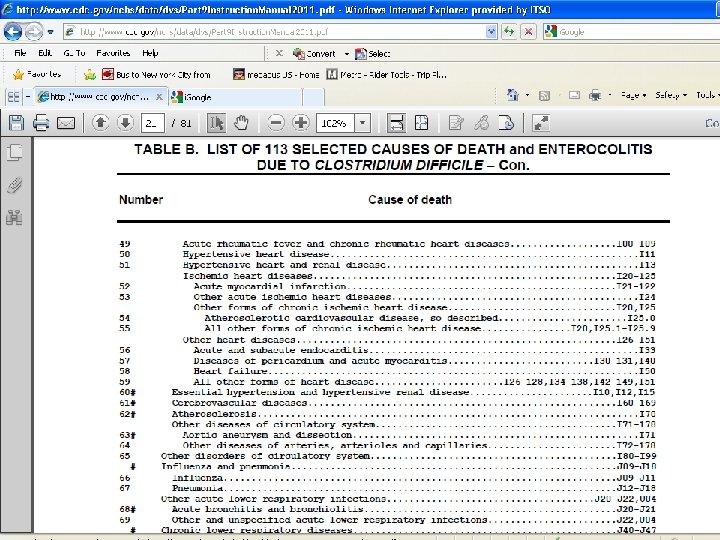Viewport: 720px width, 540px height.
Task: Open the File menu
Action: click(20, 53)
